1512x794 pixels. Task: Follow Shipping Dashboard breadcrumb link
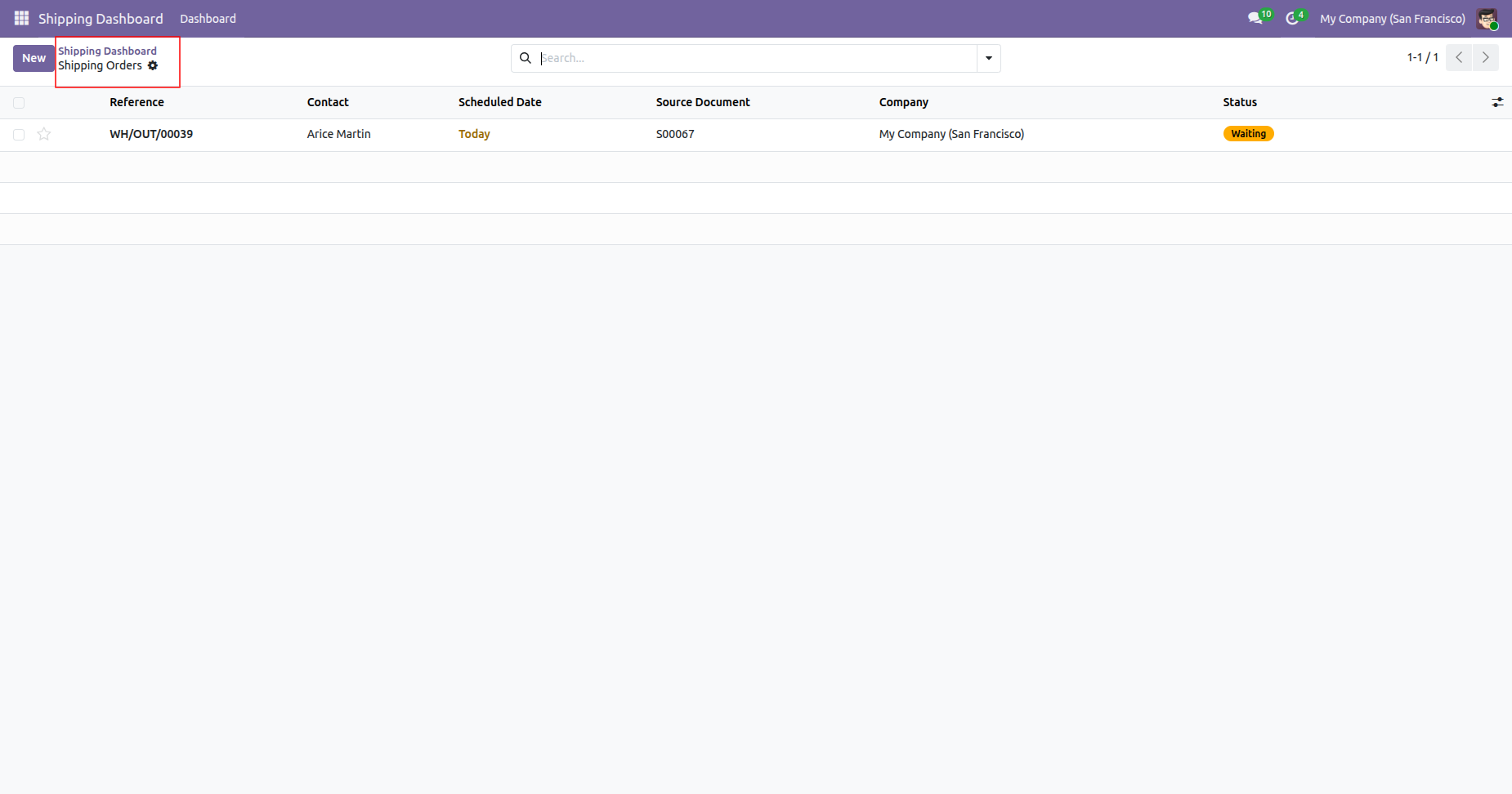coord(107,51)
